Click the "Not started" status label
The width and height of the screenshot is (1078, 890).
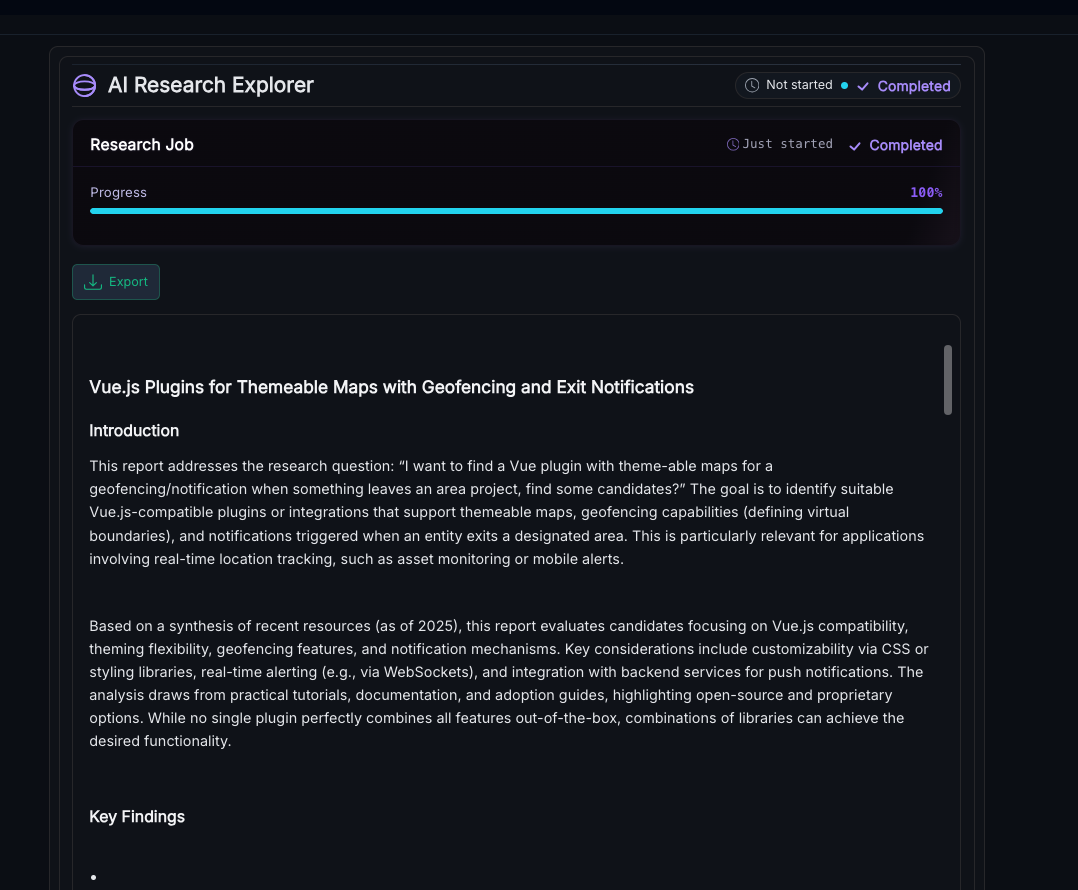click(x=799, y=86)
